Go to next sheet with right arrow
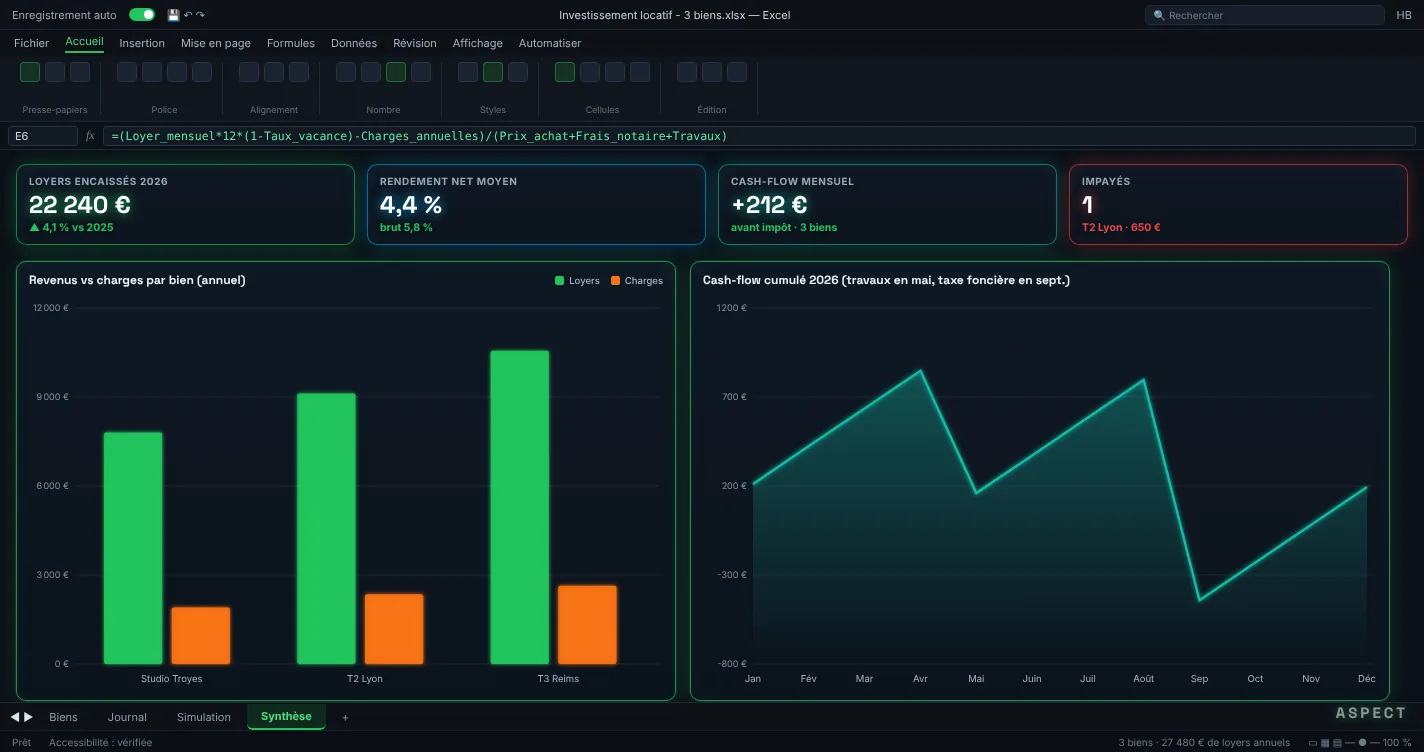 coord(28,717)
